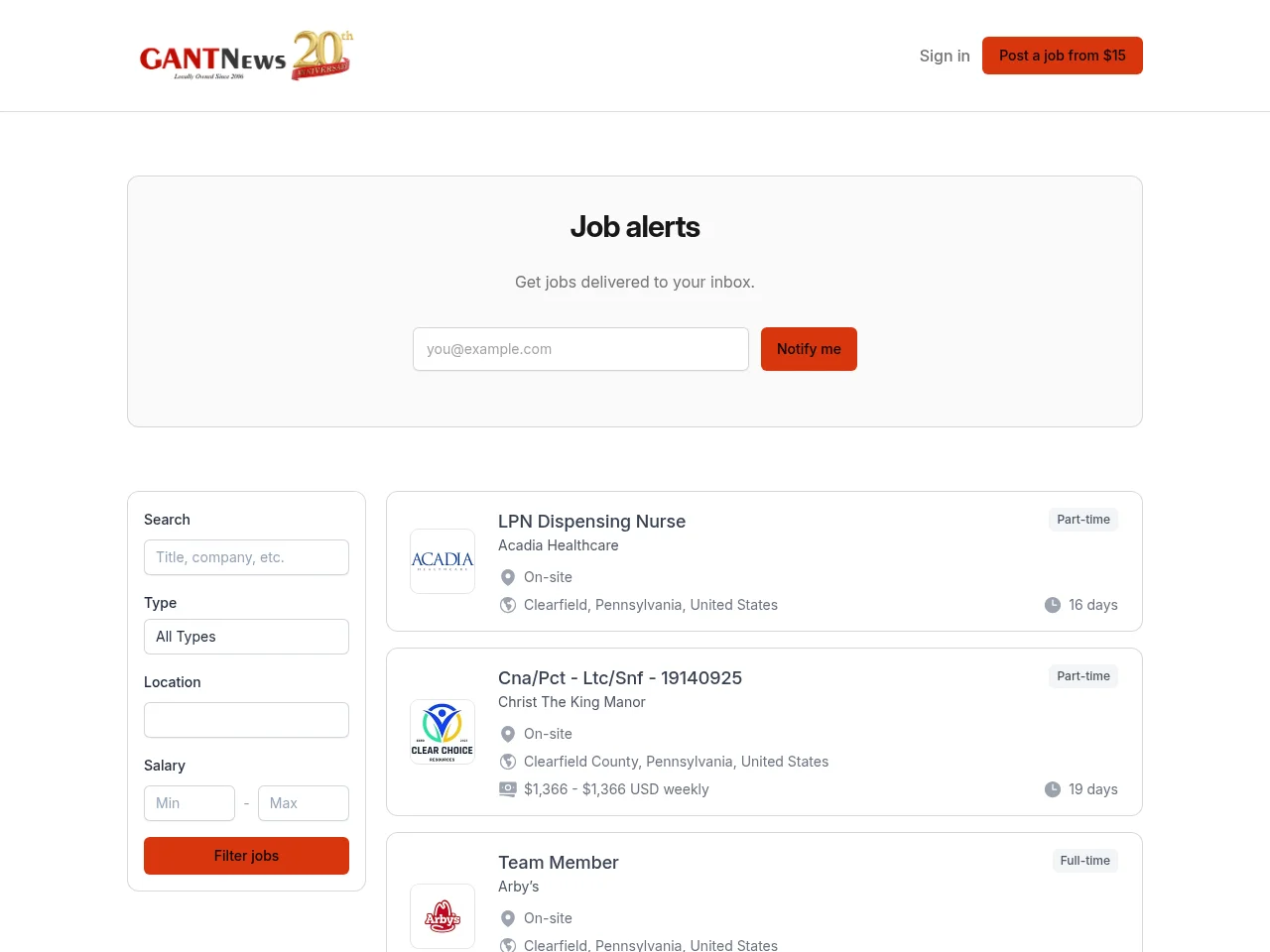This screenshot has height=952, width=1270.
Task: Click the Clear Choice company logo
Action: 443,732
